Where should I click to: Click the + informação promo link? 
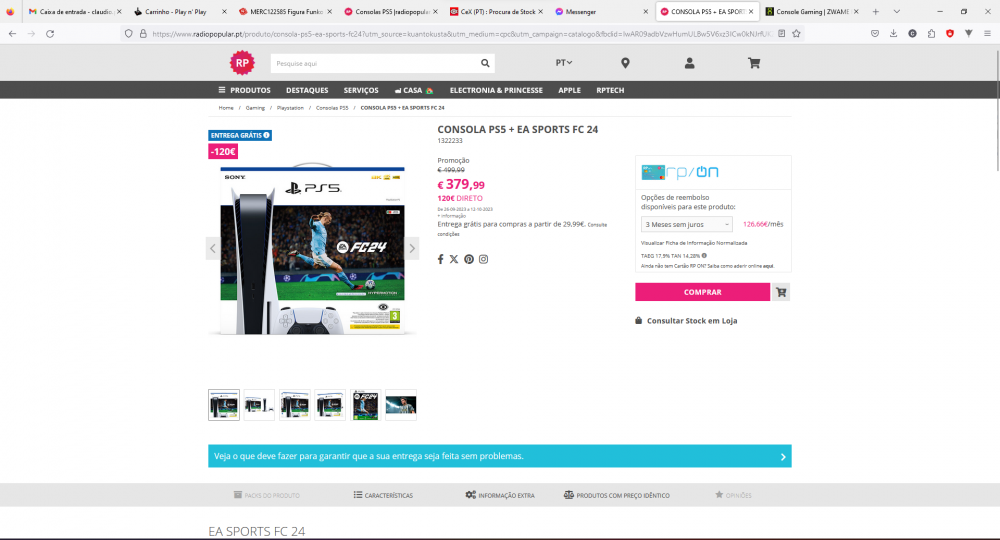click(x=452, y=216)
